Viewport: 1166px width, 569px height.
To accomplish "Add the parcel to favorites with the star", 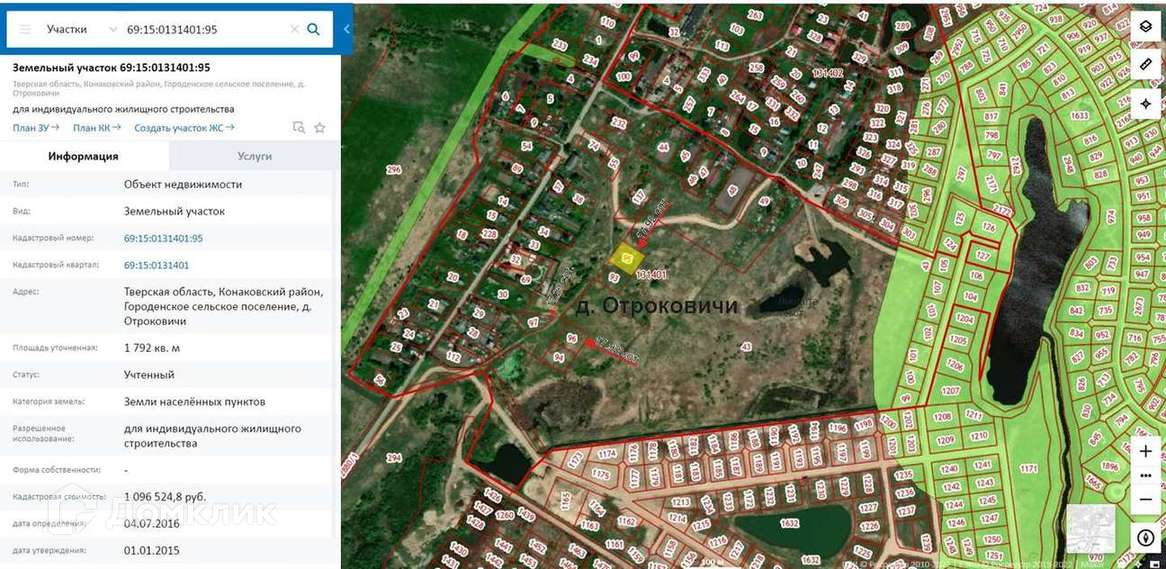I will pyautogui.click(x=320, y=128).
